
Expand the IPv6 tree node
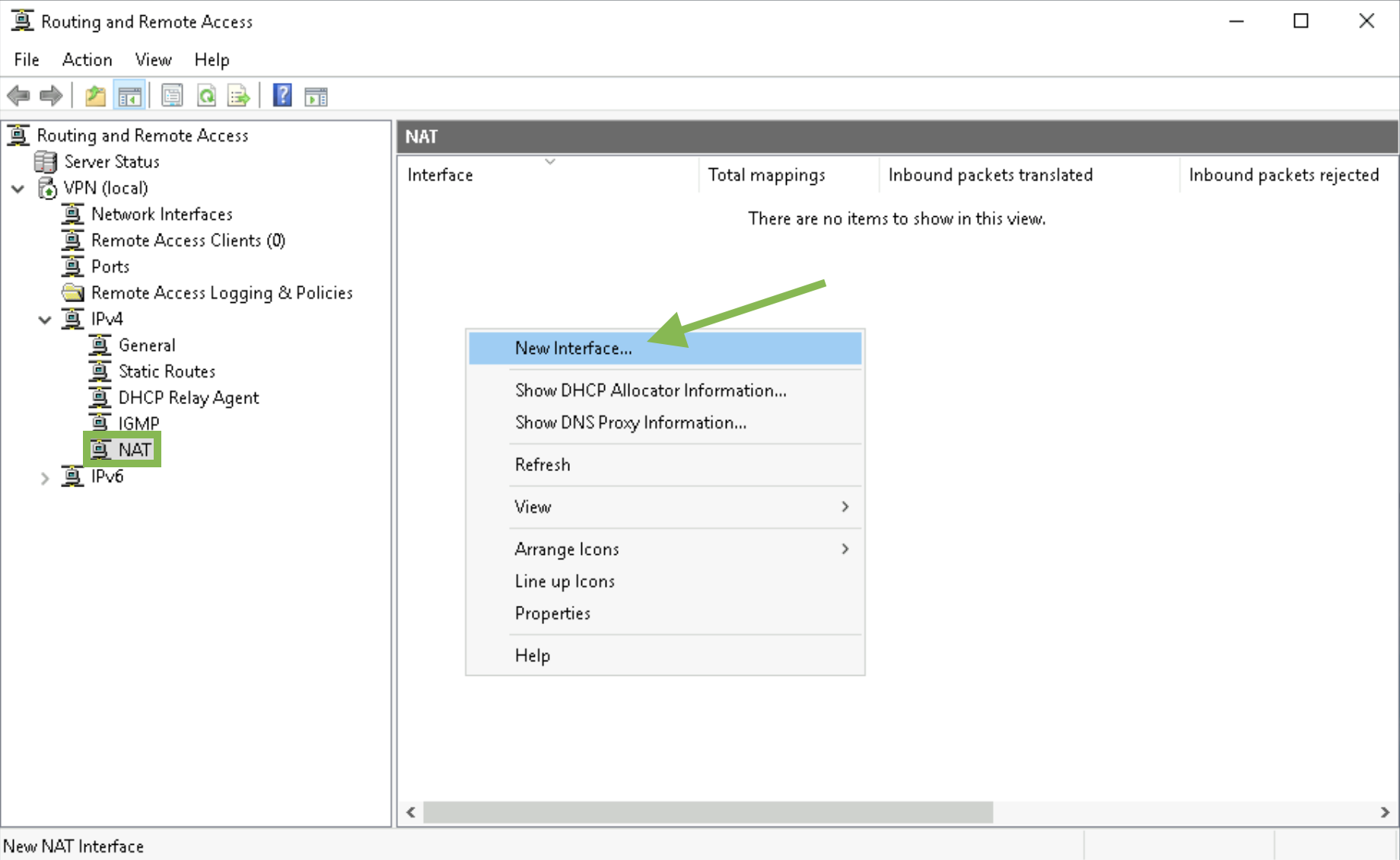pyautogui.click(x=45, y=478)
